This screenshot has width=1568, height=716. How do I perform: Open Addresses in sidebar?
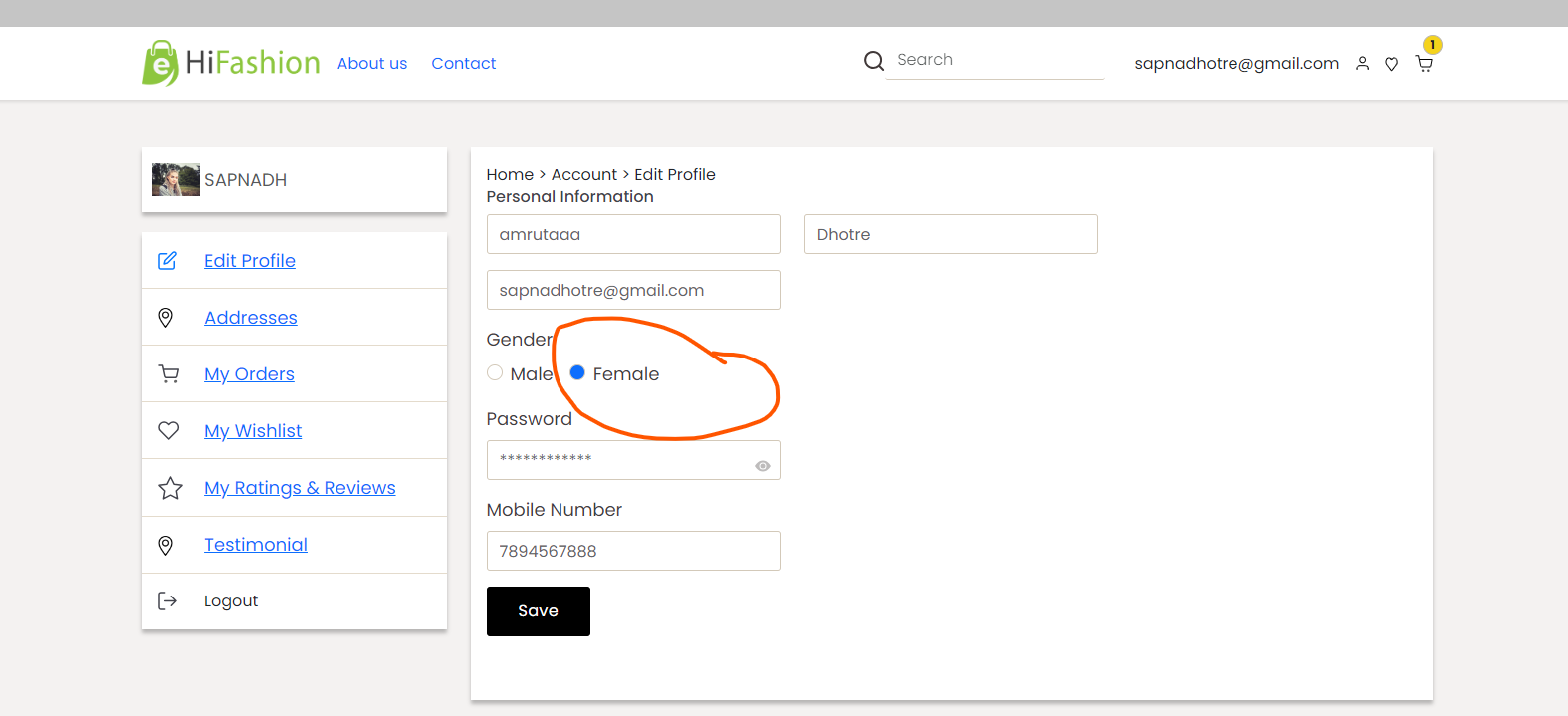[251, 318]
